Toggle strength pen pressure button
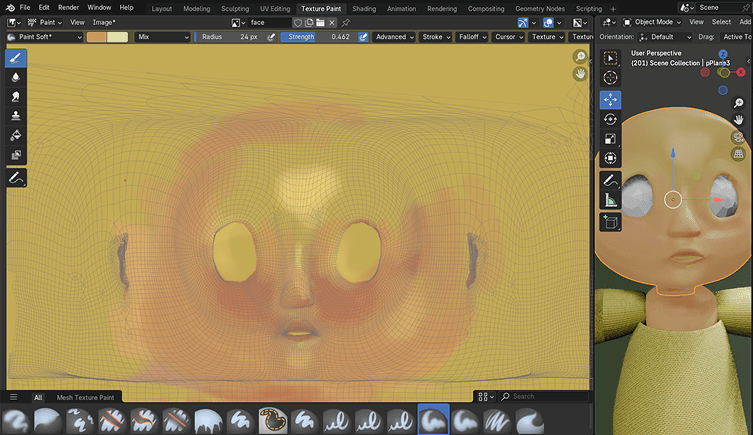This screenshot has height=435, width=753. (364, 37)
